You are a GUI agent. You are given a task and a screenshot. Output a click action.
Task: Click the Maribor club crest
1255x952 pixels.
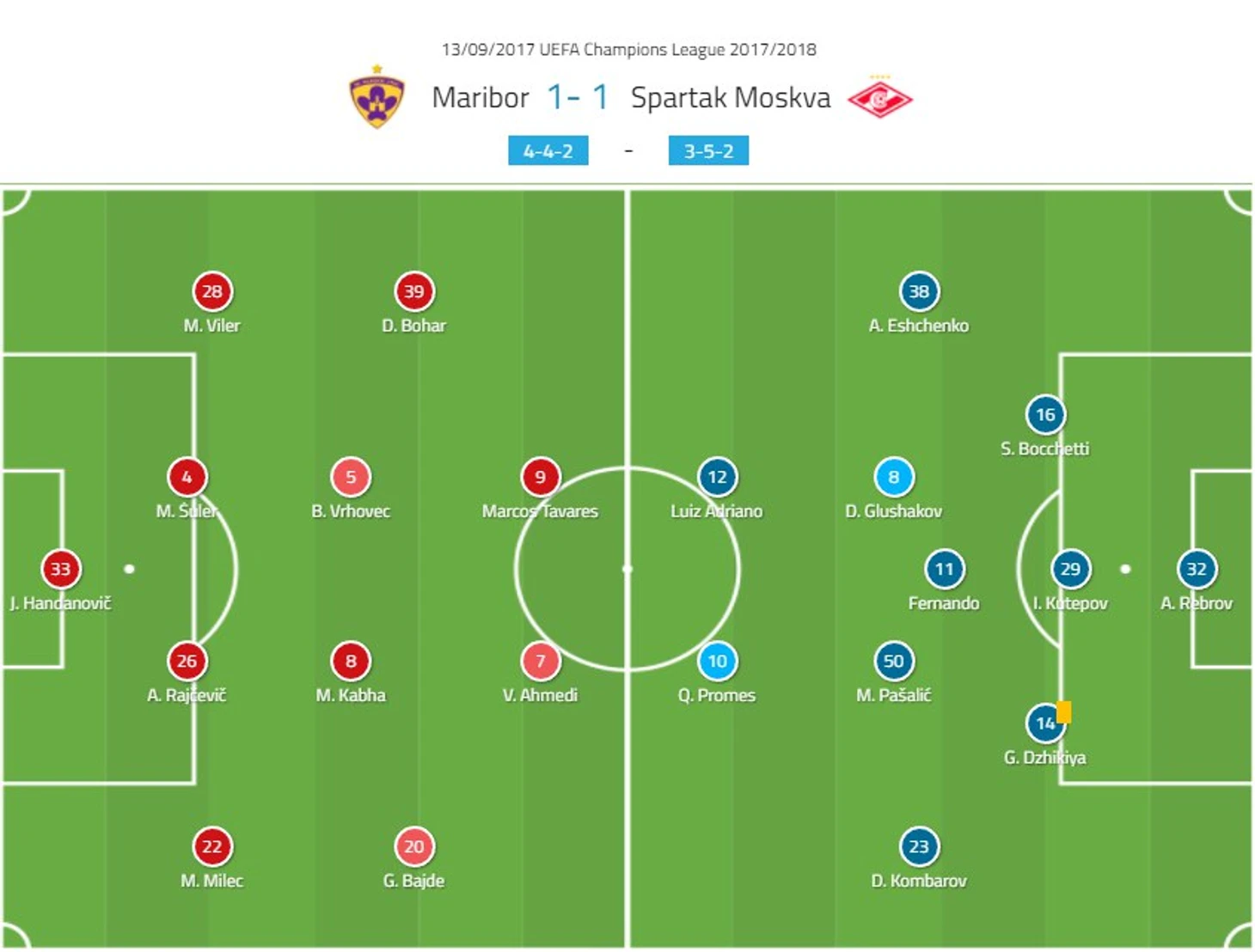[376, 97]
